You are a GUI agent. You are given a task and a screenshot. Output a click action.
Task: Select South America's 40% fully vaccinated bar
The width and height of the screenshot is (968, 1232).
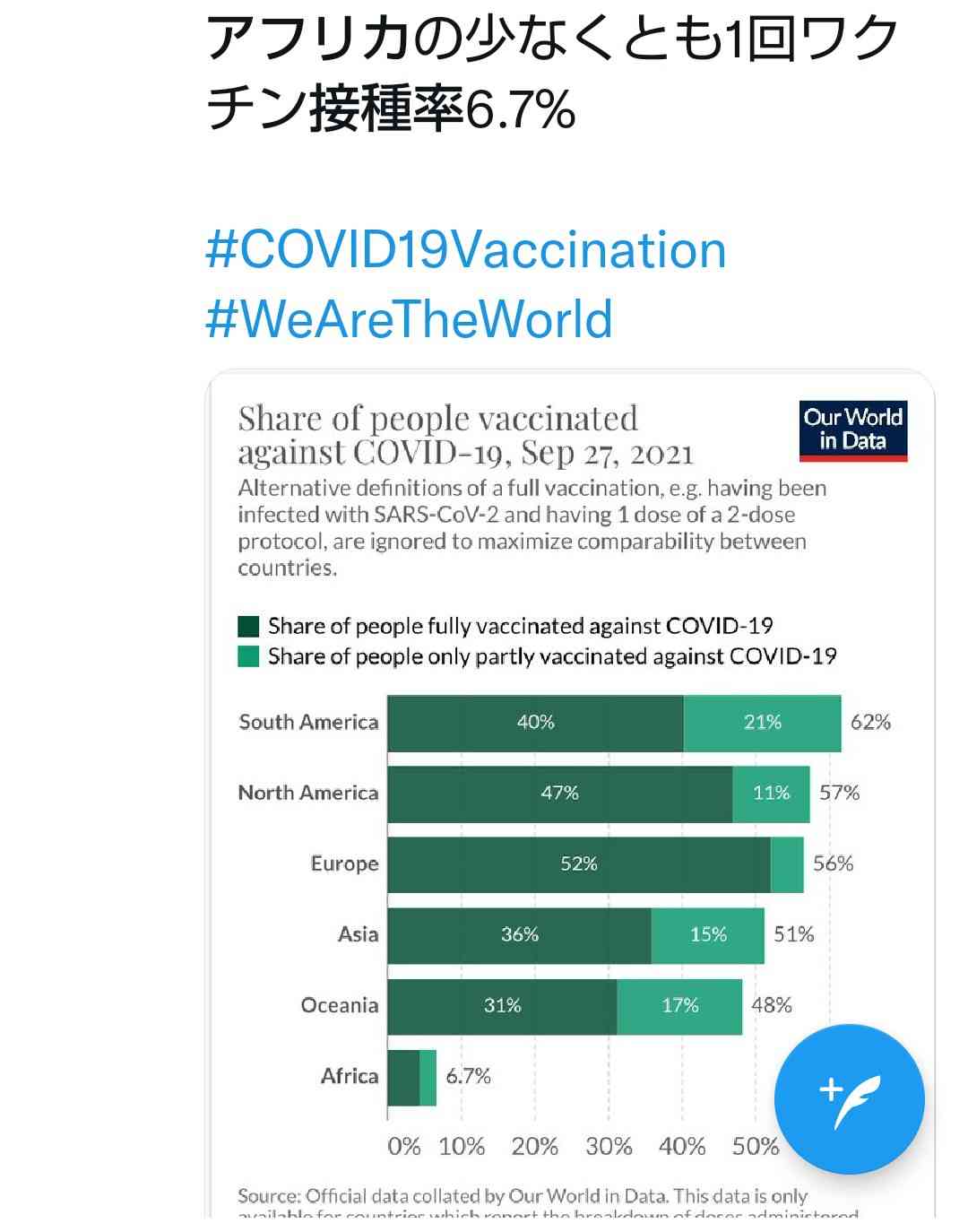click(x=535, y=723)
